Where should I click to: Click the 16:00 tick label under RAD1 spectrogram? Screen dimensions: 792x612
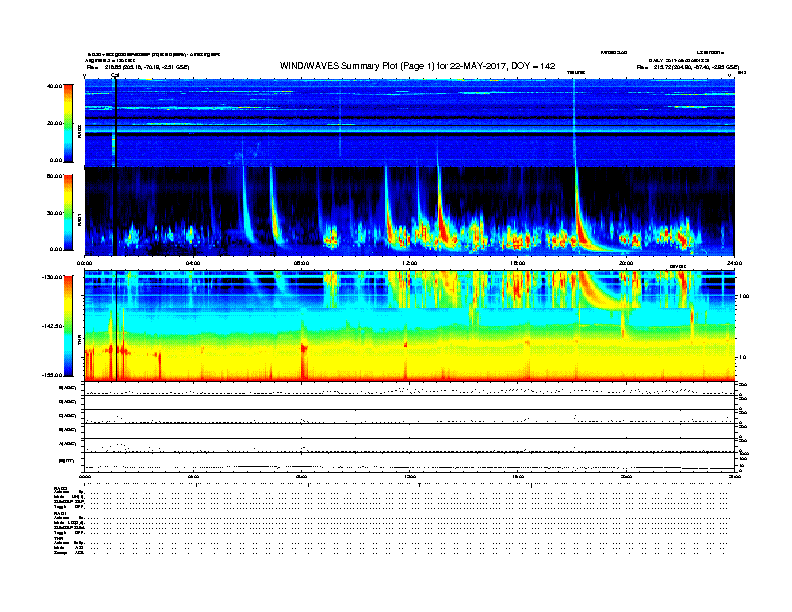click(x=518, y=263)
